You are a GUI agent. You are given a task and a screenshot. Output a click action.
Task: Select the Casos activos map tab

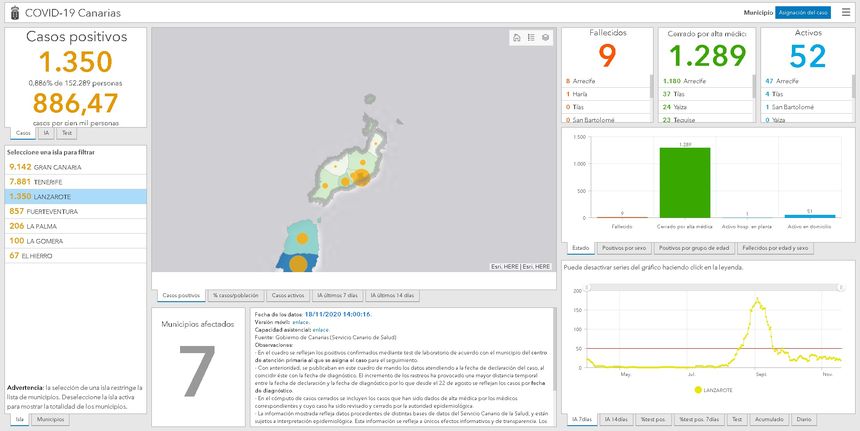(x=289, y=296)
